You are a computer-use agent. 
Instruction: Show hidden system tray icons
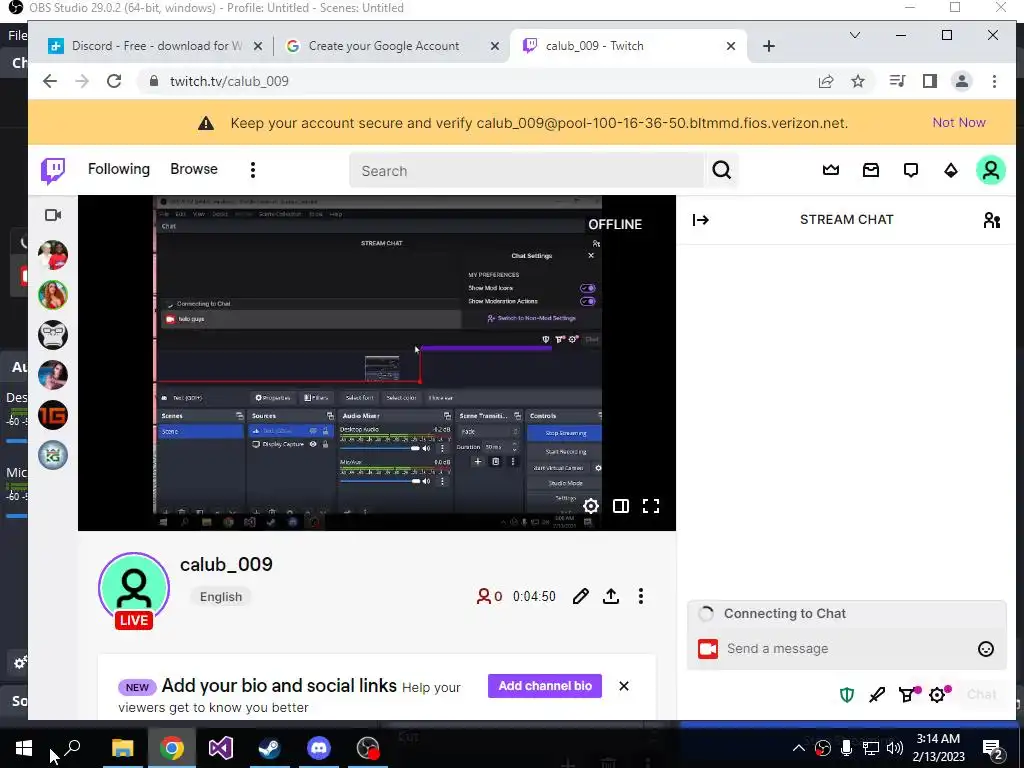[798, 748]
